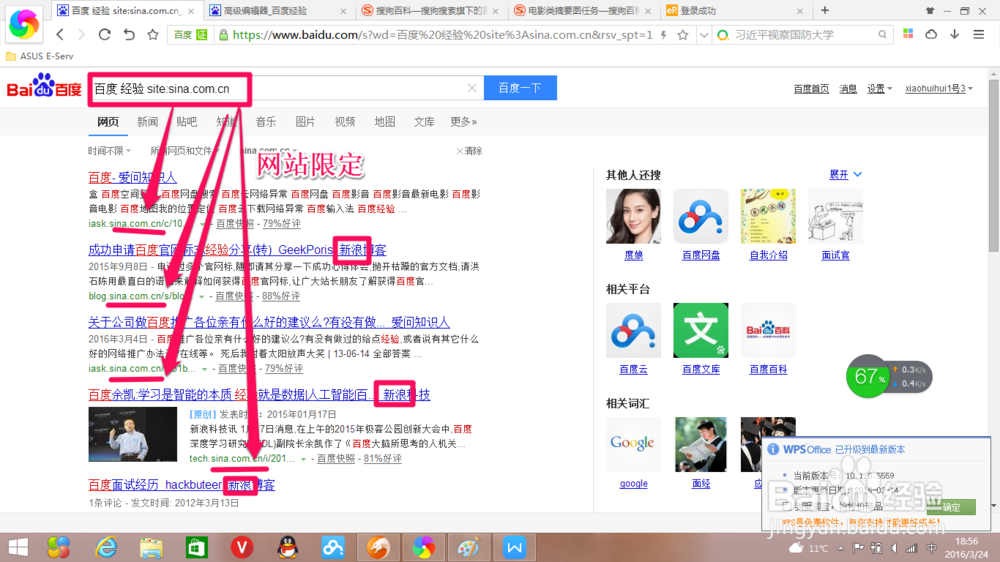Viewport: 1000px width, 562px height.
Task: Click the cloud sync icon
Action: (931, 34)
